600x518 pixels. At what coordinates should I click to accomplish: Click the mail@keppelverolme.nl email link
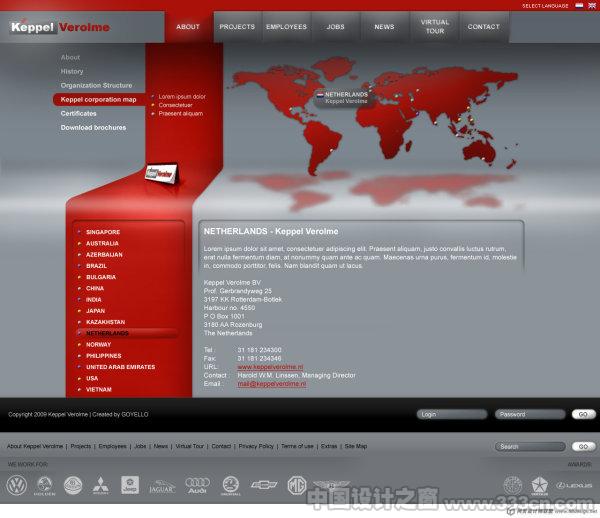point(272,384)
